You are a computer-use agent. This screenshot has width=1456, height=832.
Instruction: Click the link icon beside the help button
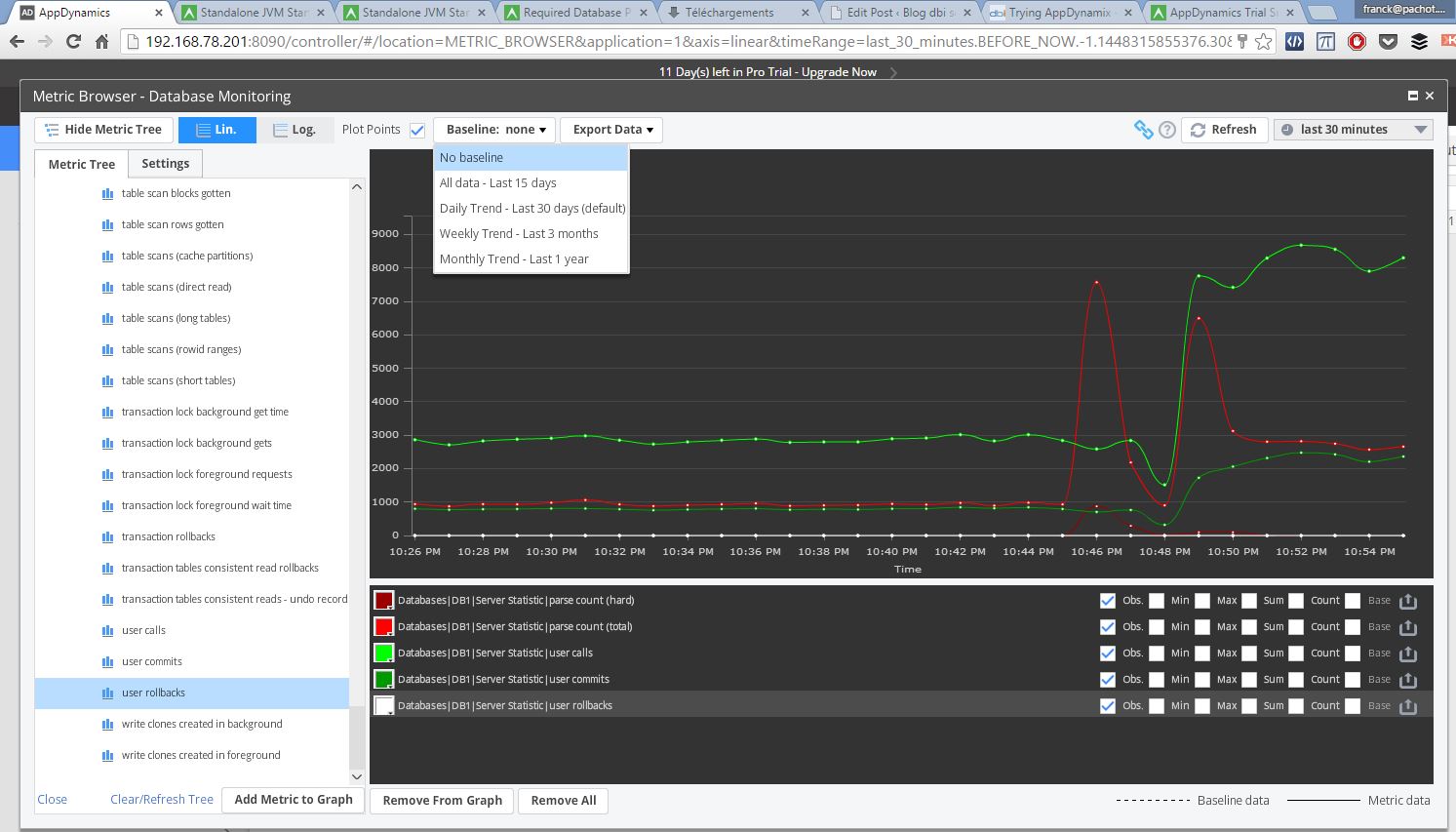pos(1143,130)
